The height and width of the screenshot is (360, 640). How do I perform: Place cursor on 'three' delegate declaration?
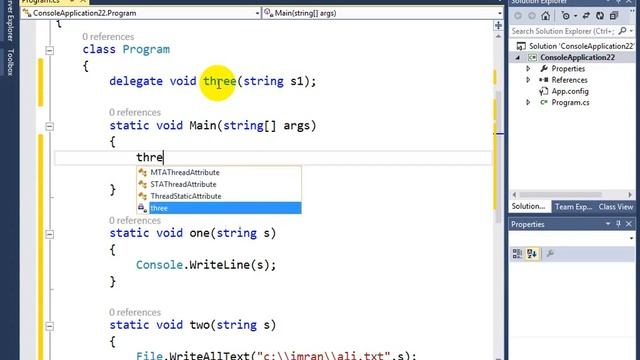[220, 81]
